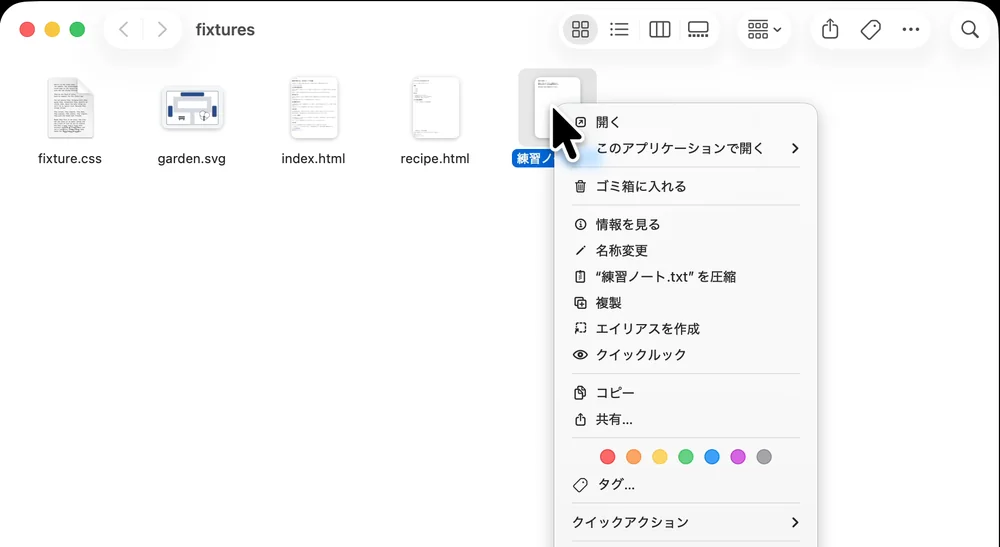Expand the クイックアクション submenu
This screenshot has height=547, width=1000.
pos(686,523)
